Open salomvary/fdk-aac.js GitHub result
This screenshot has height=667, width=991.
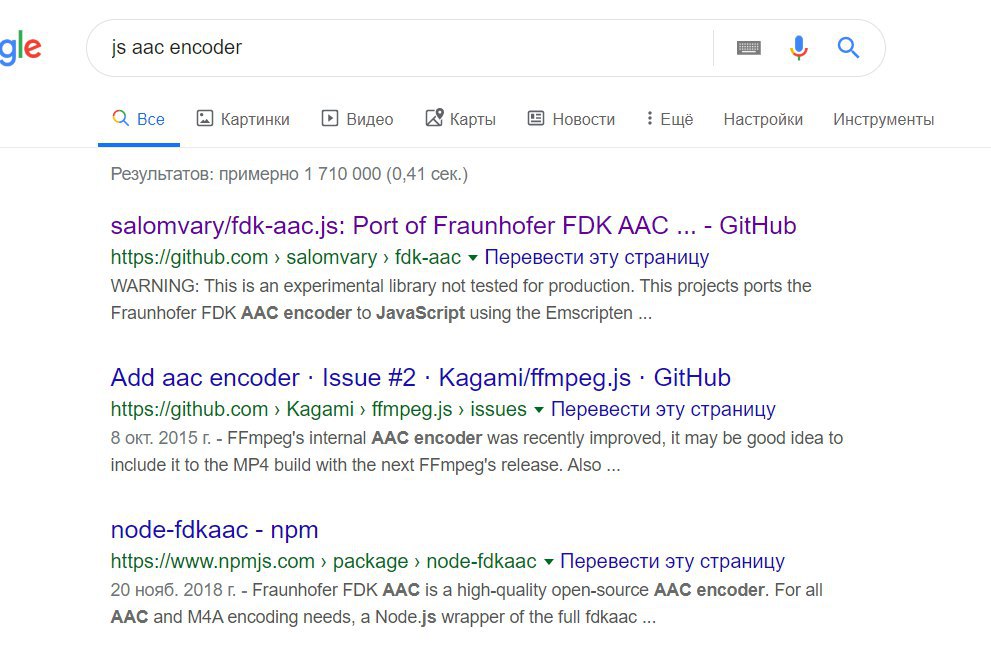pos(453,226)
